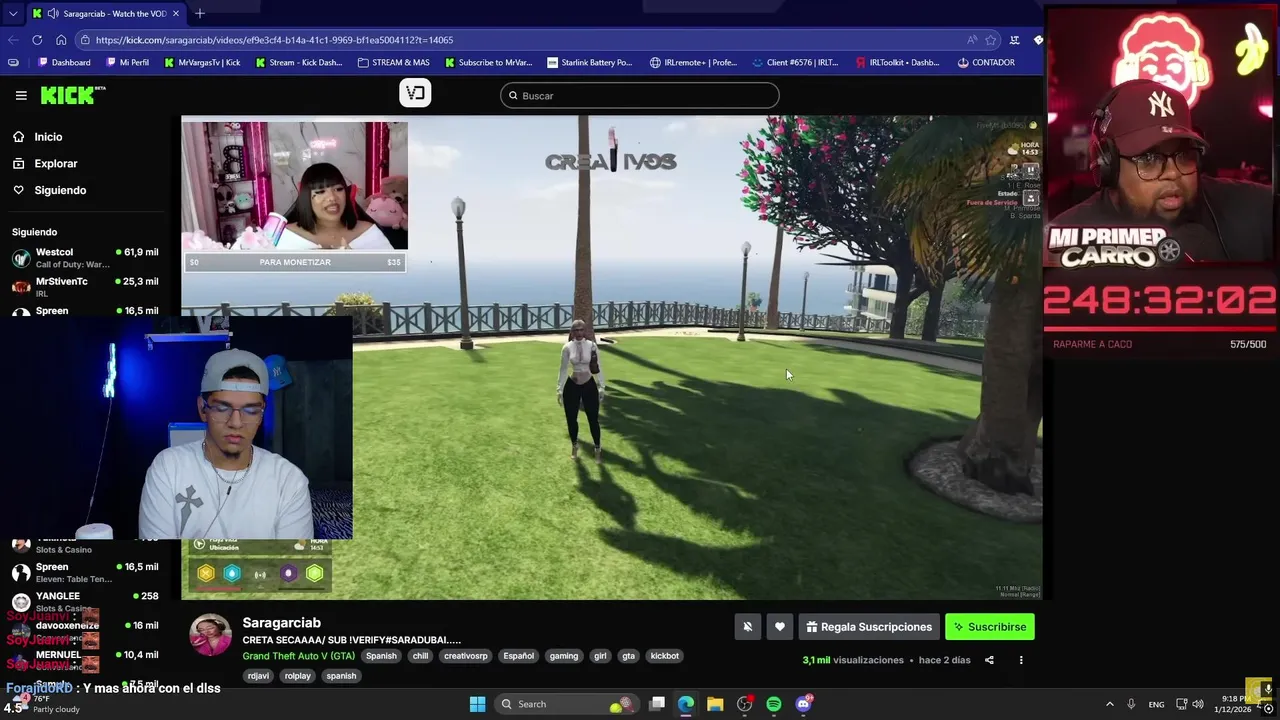Add page to favorites with star icon

991,40
